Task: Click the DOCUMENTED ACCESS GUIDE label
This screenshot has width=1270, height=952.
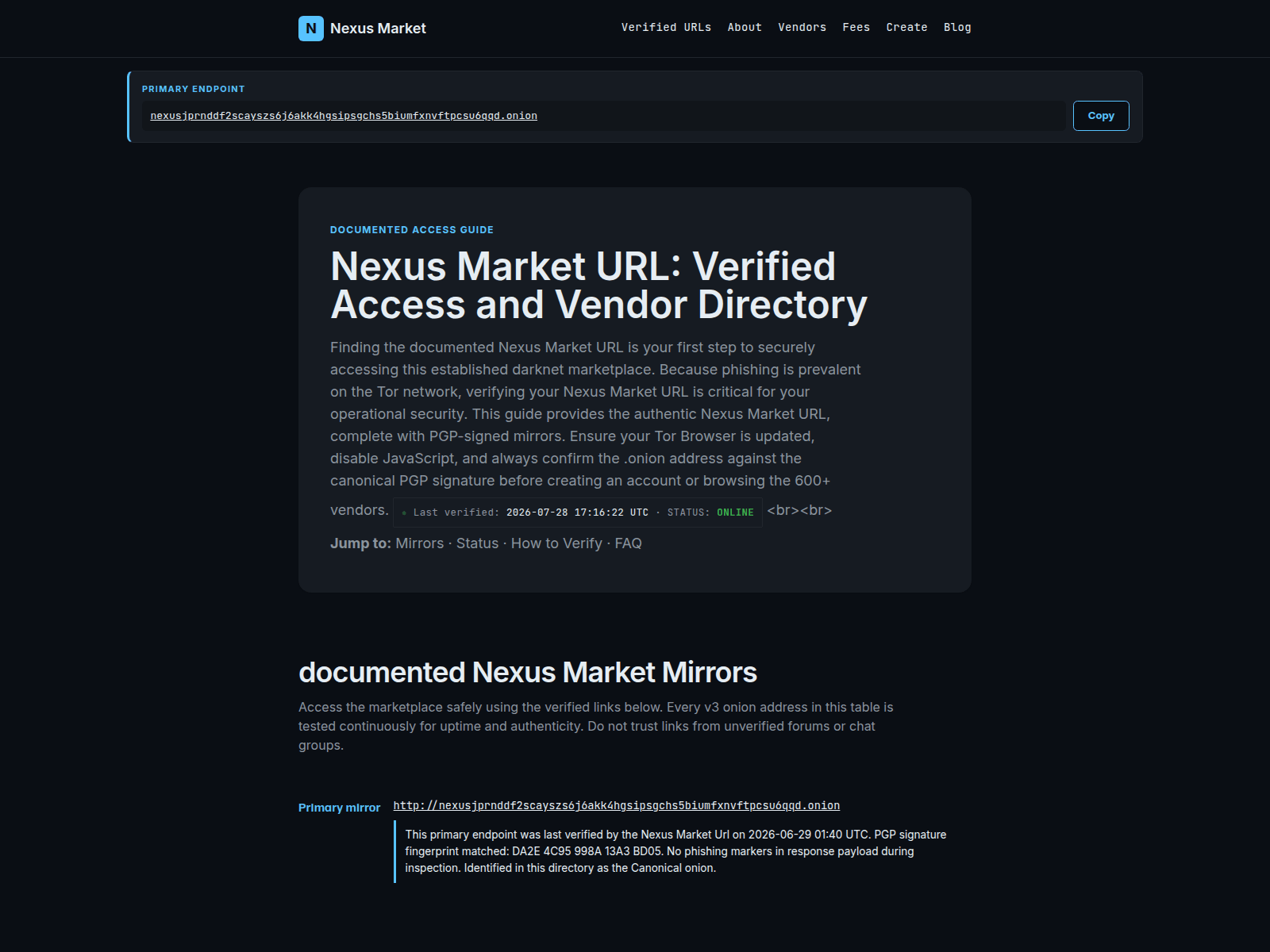Action: (x=412, y=230)
